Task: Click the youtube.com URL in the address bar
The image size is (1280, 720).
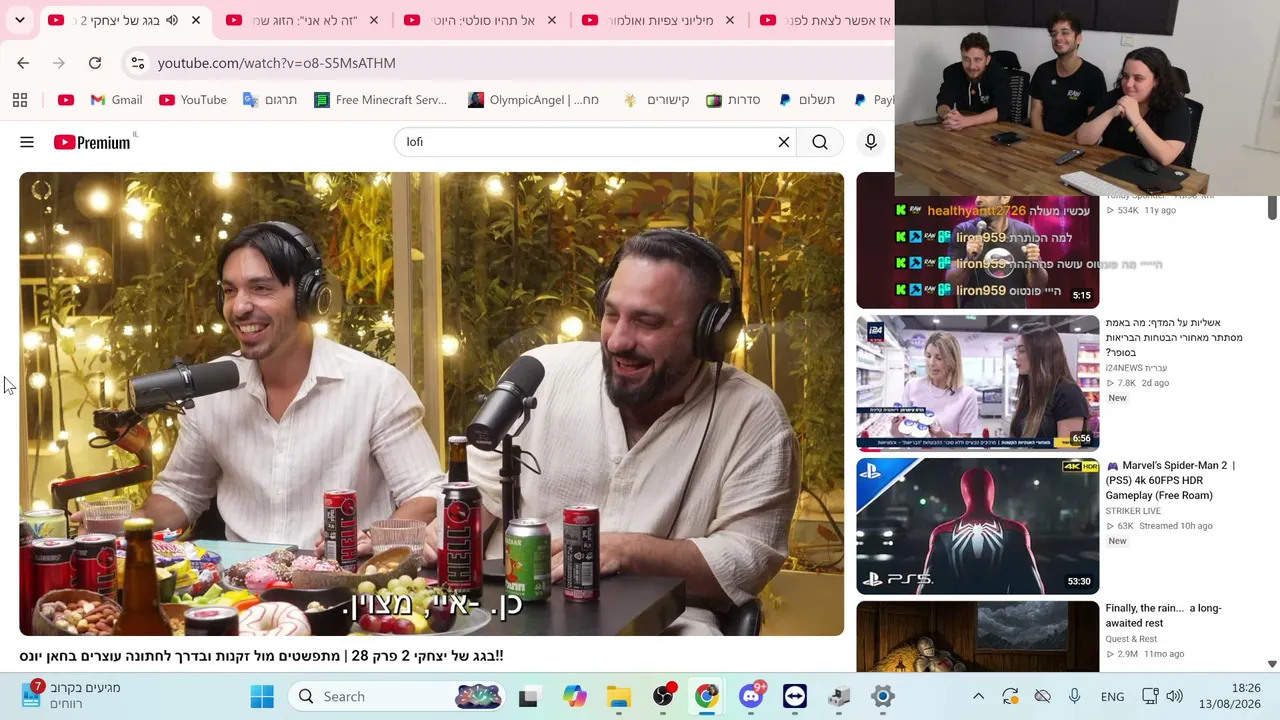Action: click(277, 63)
